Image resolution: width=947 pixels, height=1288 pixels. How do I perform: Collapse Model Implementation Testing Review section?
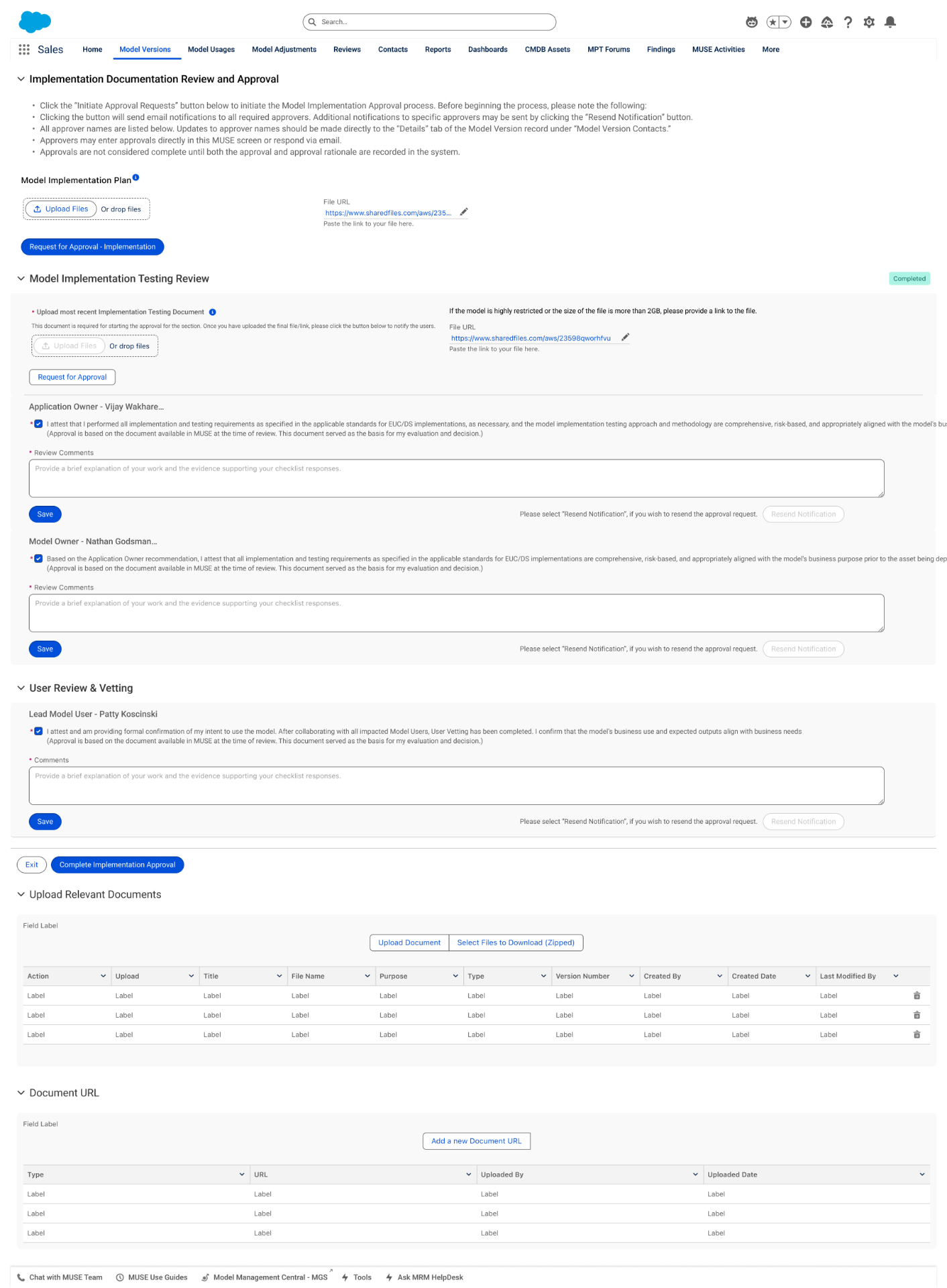(21, 278)
